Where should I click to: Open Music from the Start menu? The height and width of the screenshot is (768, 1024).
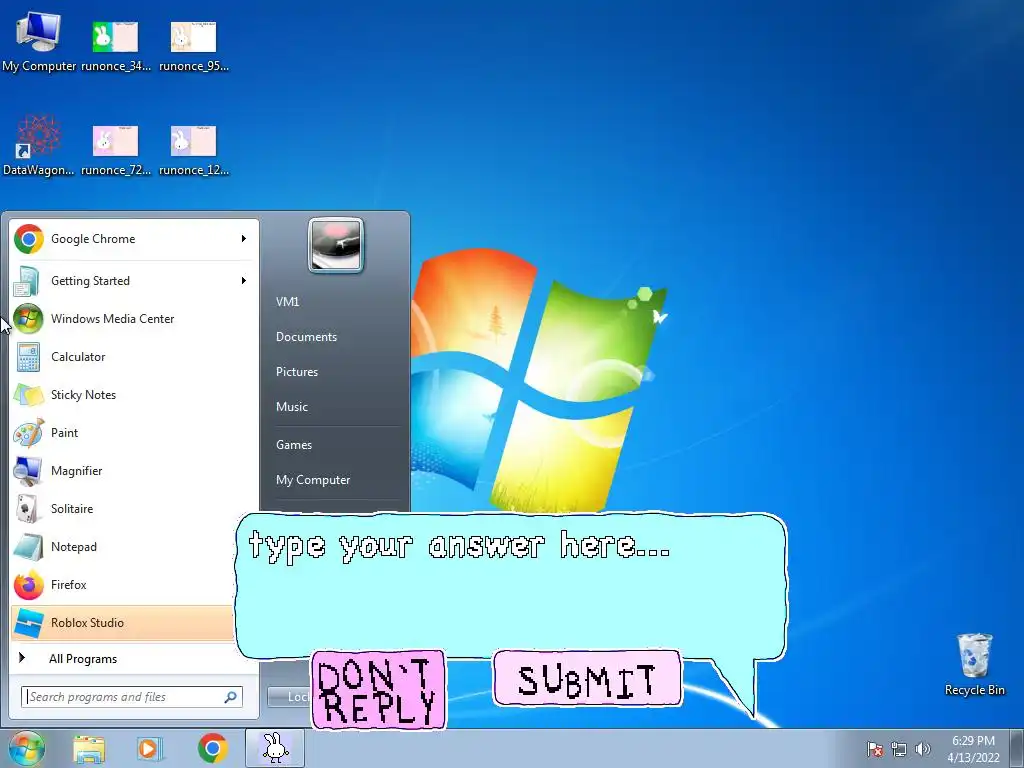(291, 407)
